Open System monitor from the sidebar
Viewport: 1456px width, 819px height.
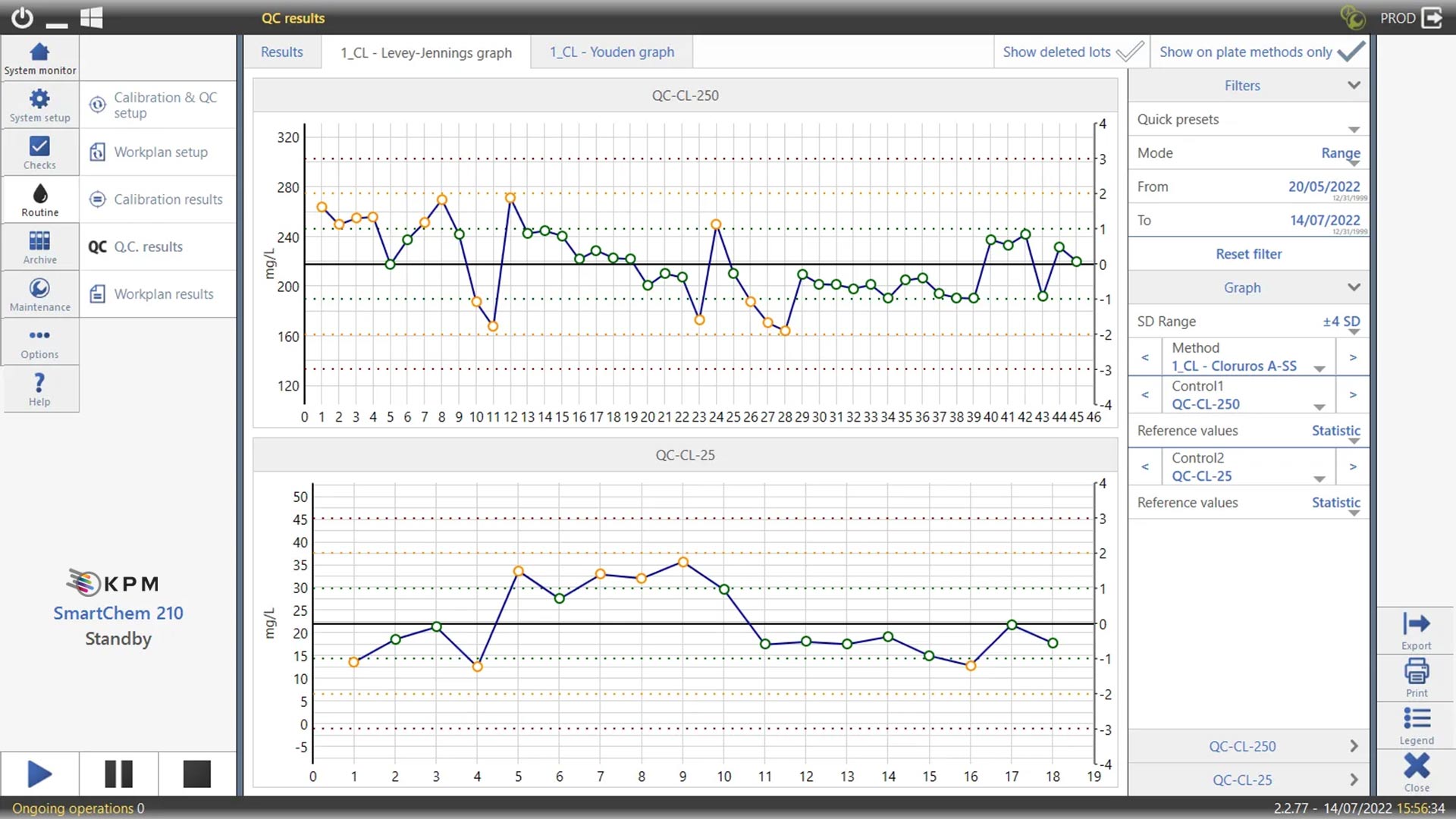(x=39, y=58)
